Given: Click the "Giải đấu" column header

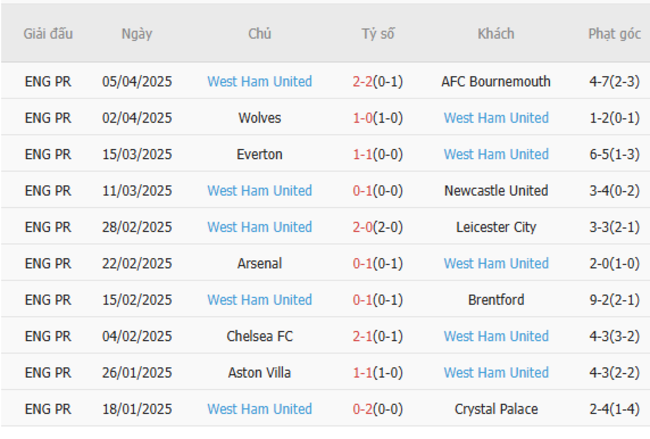Looking at the screenshot, I should point(48,34).
